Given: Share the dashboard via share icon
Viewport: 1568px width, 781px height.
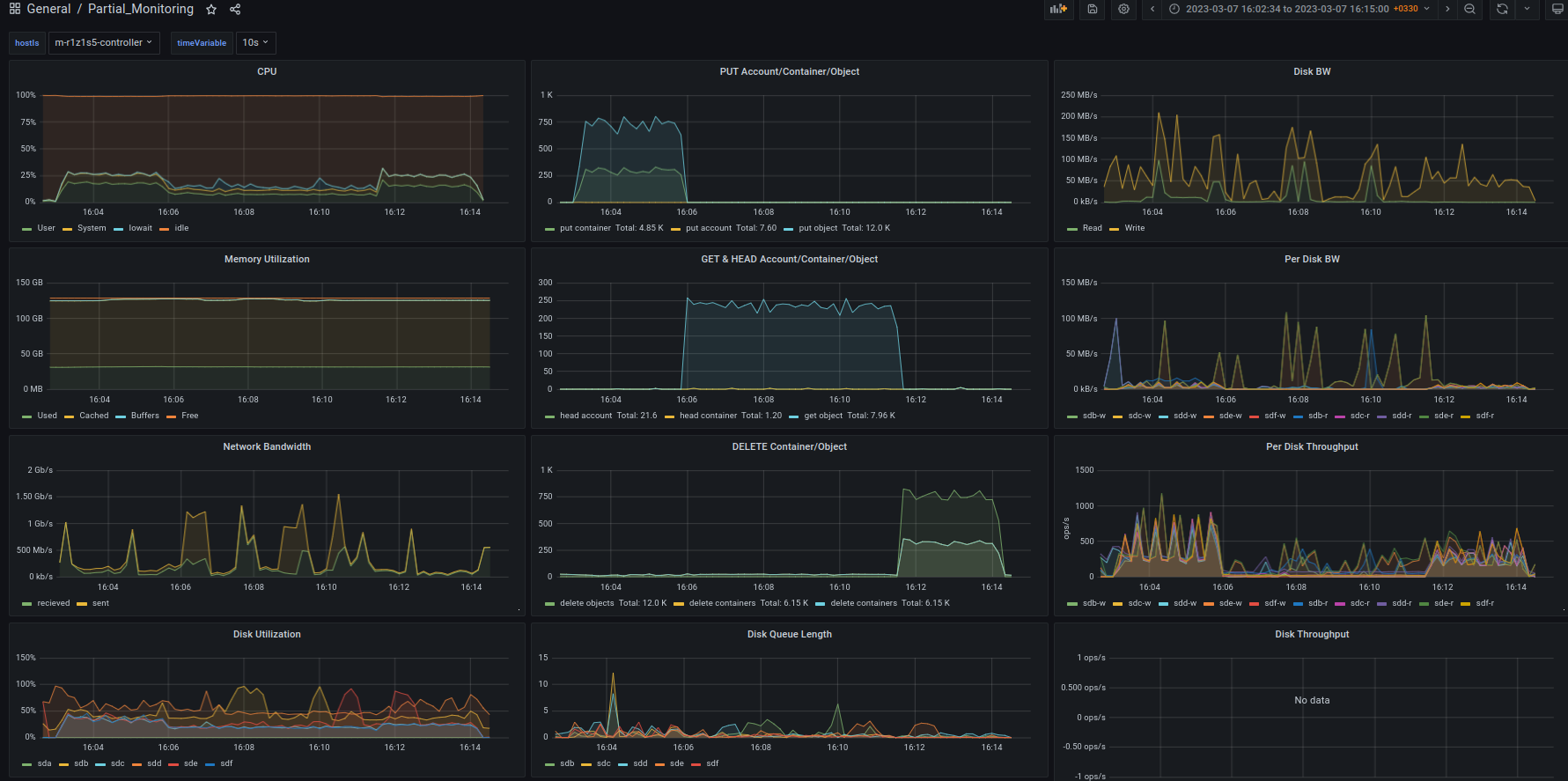Looking at the screenshot, I should [x=235, y=10].
